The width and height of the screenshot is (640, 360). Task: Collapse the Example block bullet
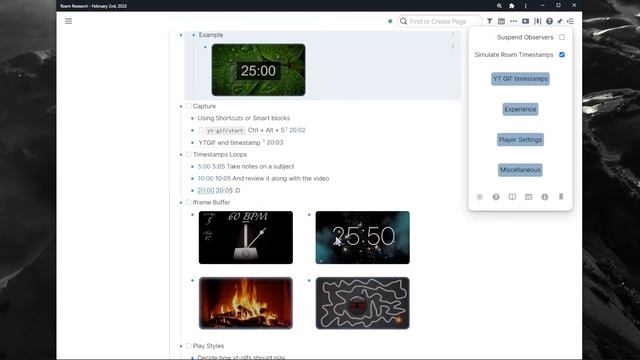click(x=193, y=35)
